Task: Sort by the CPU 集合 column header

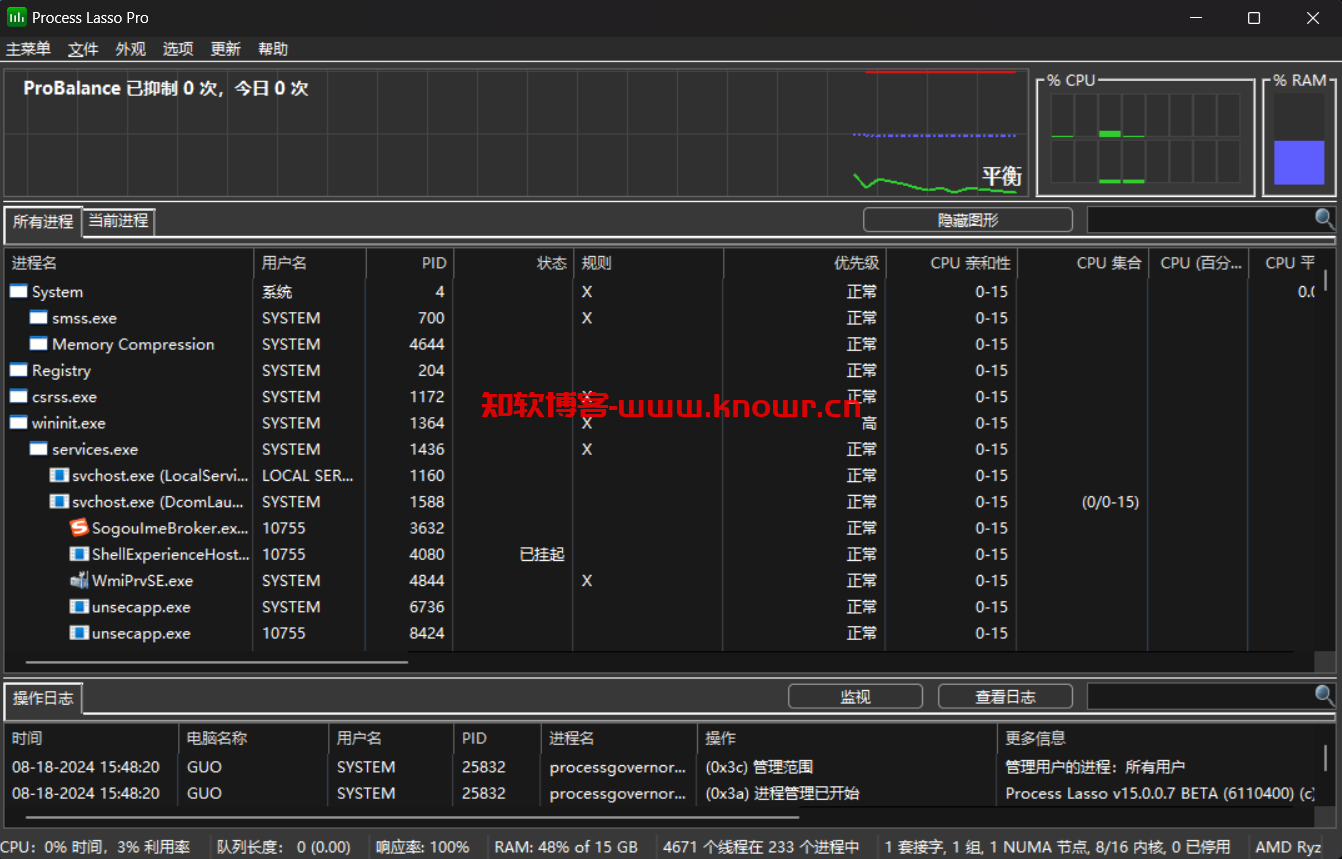Action: (x=1083, y=263)
